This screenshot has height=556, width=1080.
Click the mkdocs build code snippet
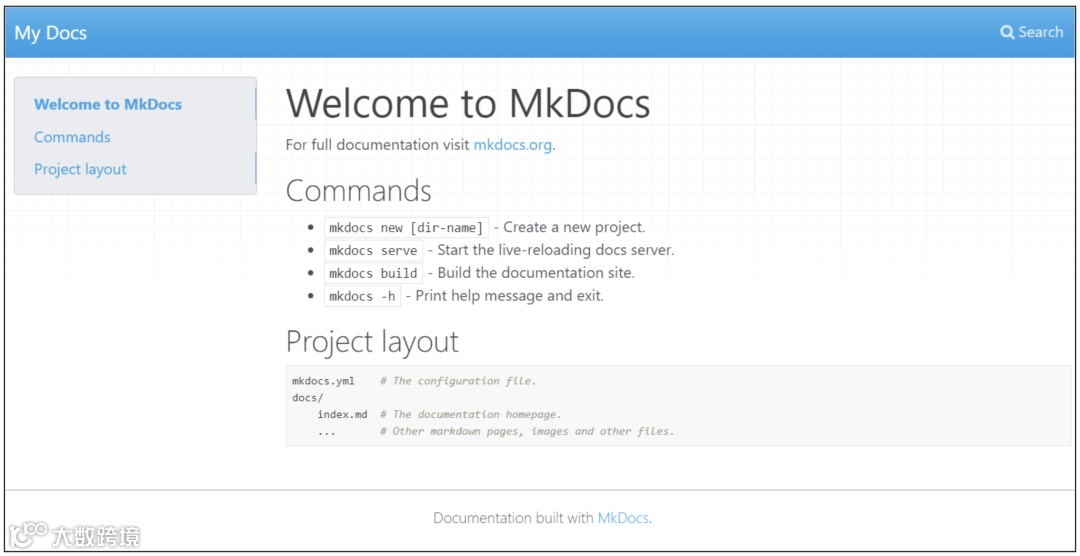coord(373,274)
